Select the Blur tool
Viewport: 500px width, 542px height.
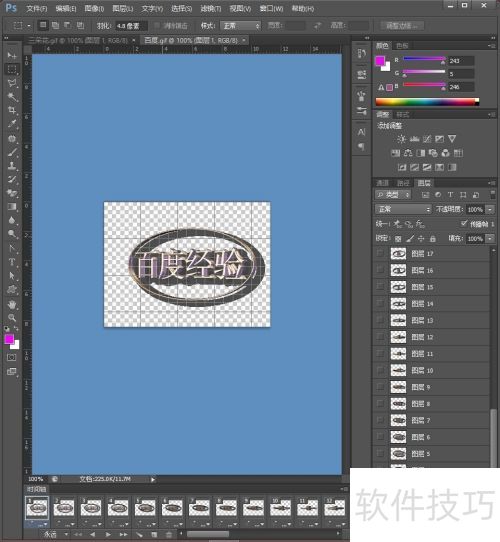point(12,221)
